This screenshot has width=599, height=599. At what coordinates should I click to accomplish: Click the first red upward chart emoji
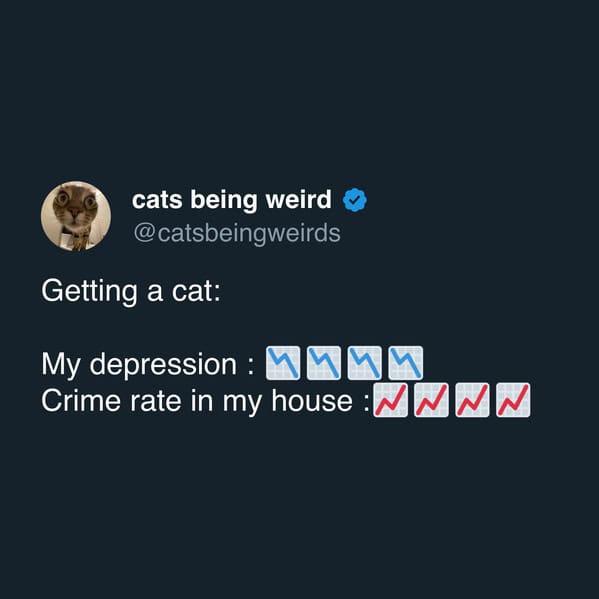[x=390, y=400]
